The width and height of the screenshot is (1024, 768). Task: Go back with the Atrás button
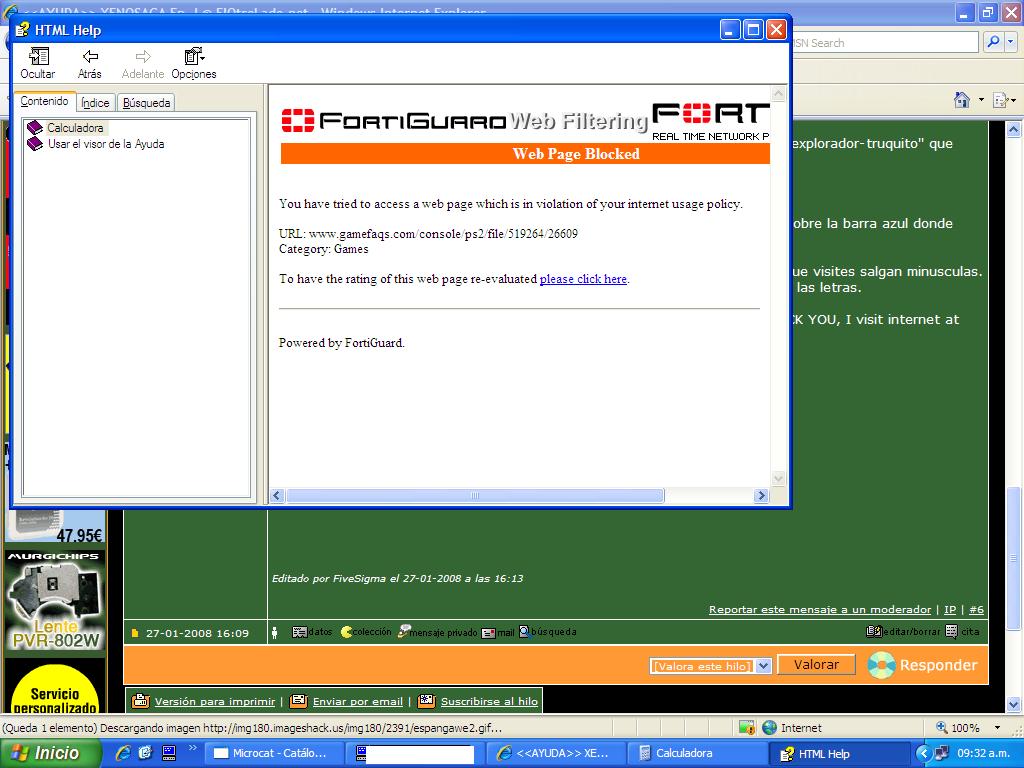click(89, 63)
